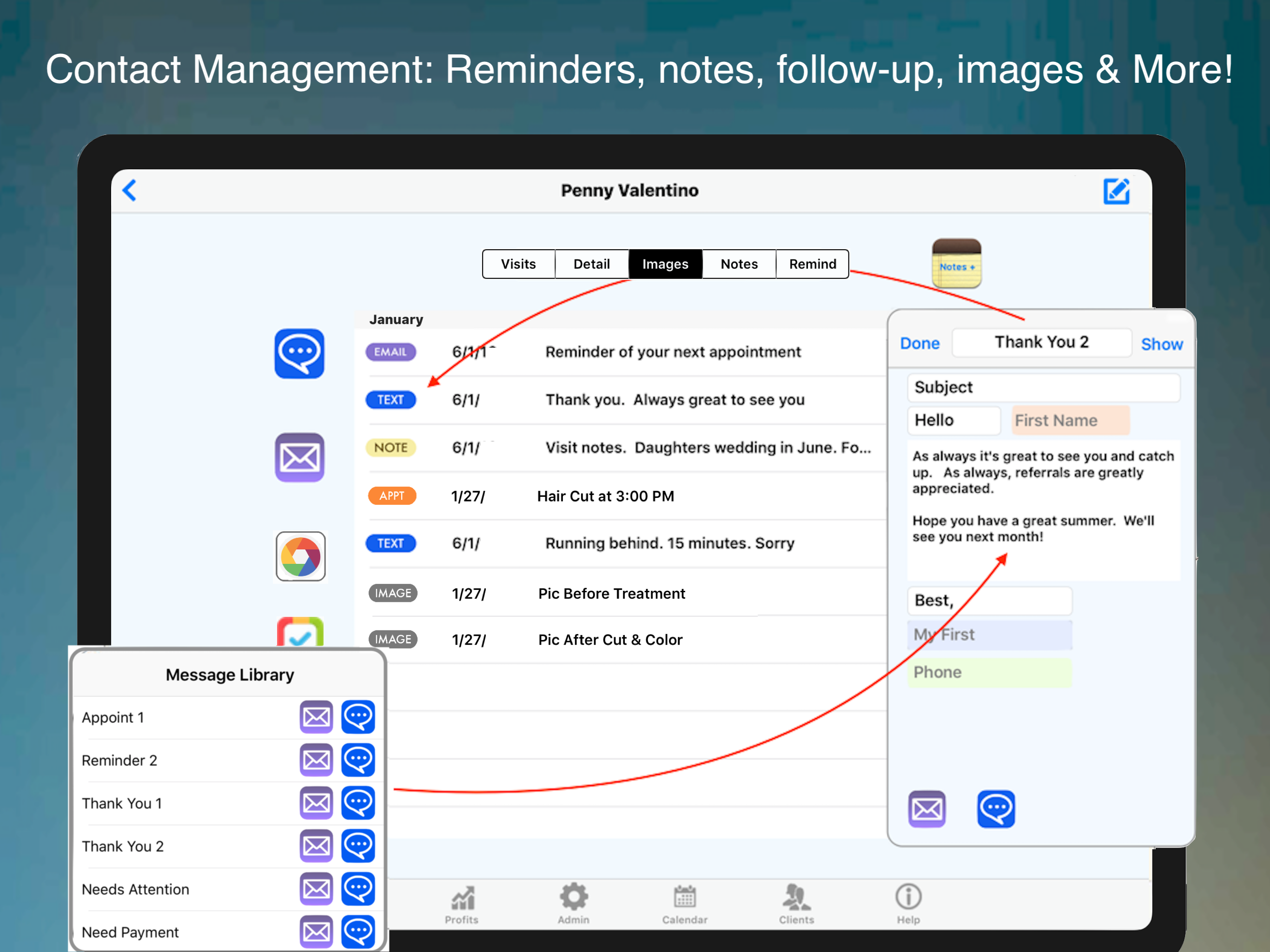
Task: Open the EMAIL reminder of next appointment row
Action: pos(621,352)
